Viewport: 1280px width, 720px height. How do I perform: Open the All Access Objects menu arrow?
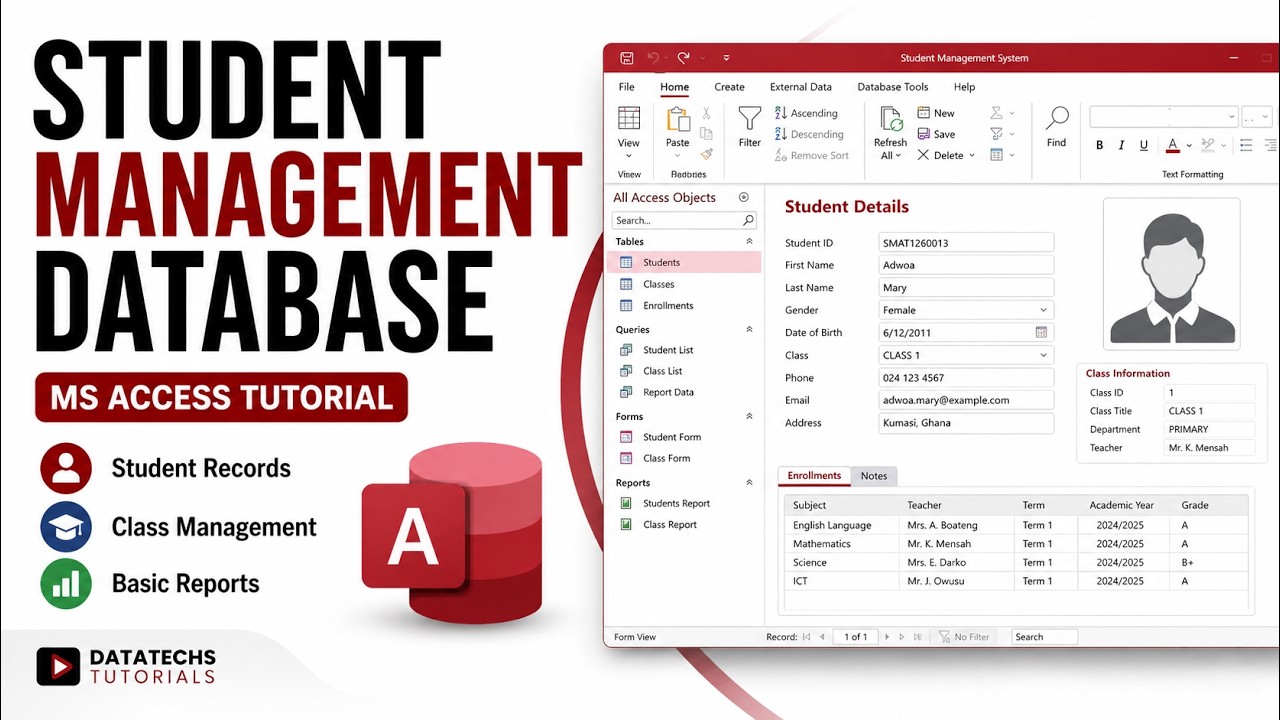(743, 197)
